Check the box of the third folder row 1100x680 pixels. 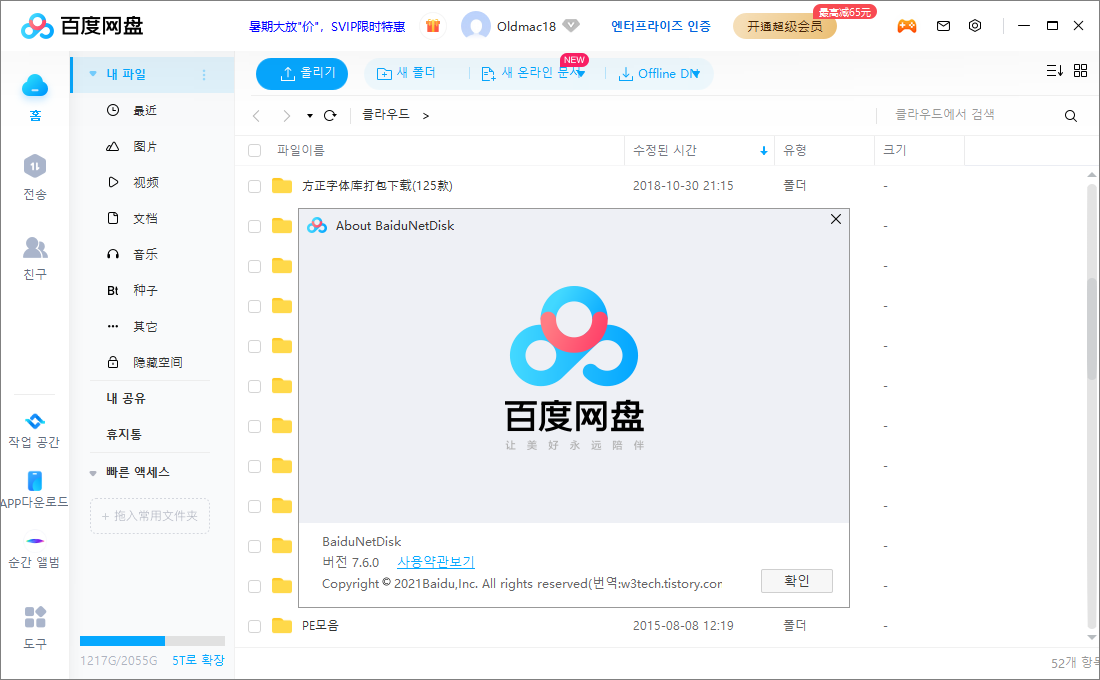coord(255,266)
